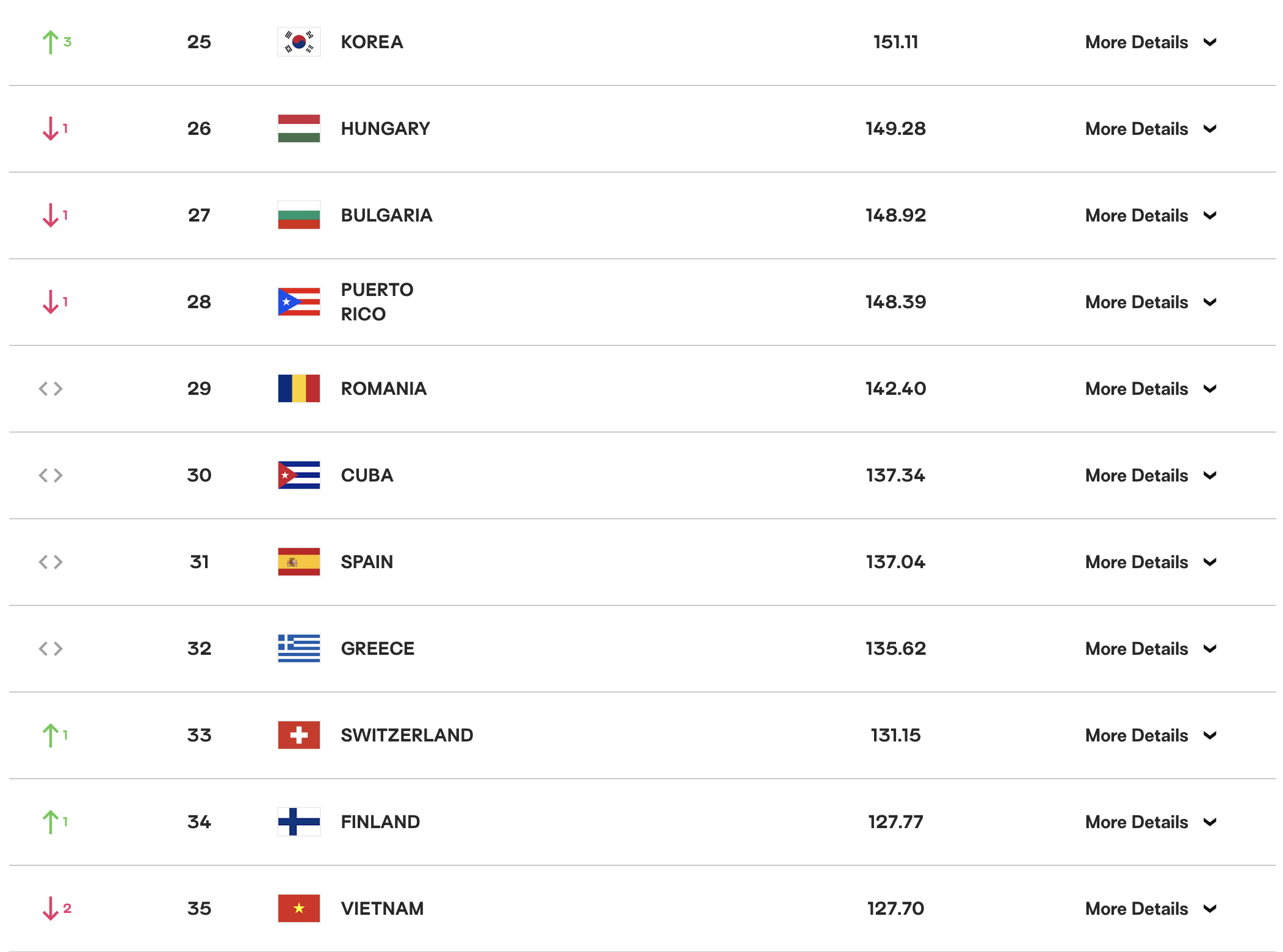Click Vietnam's red down-arrow rank change icon
Viewport: 1283px width, 952px height.
(51, 909)
